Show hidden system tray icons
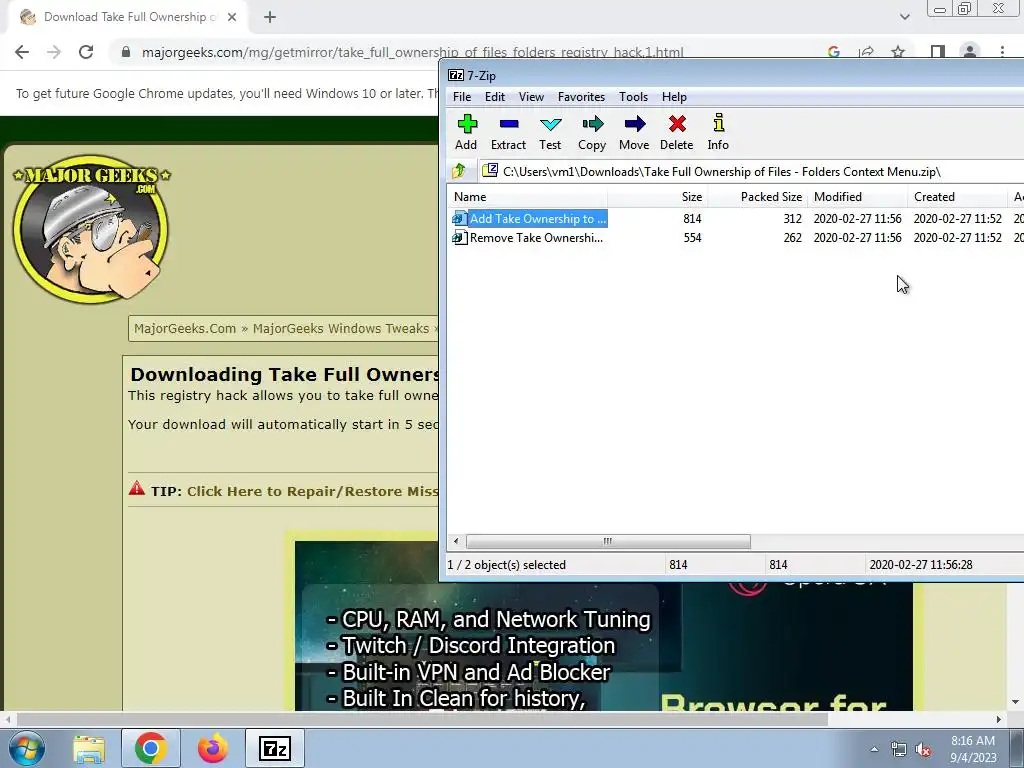This screenshot has width=1024, height=768. click(x=874, y=749)
